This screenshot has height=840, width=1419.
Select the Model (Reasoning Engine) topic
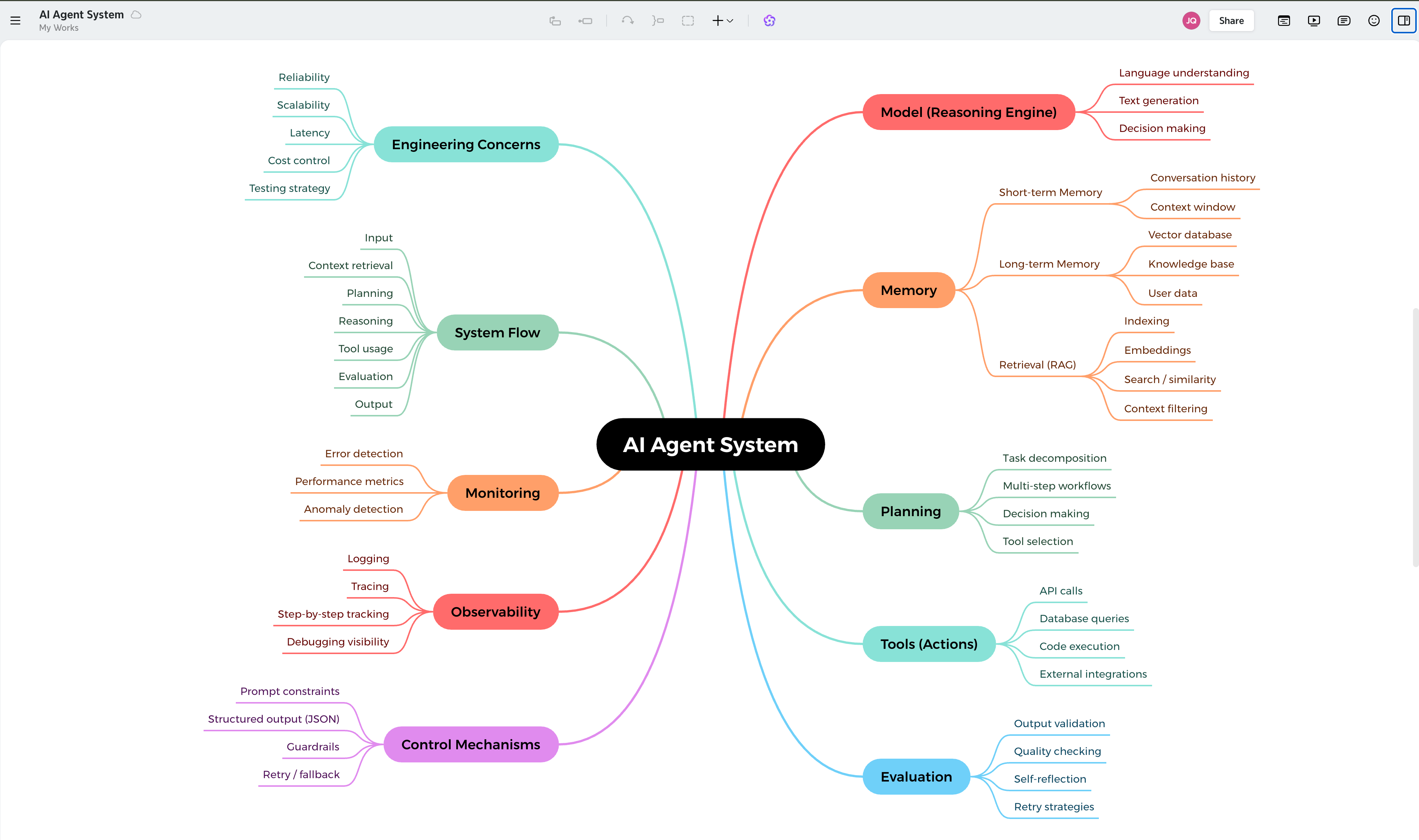(968, 112)
